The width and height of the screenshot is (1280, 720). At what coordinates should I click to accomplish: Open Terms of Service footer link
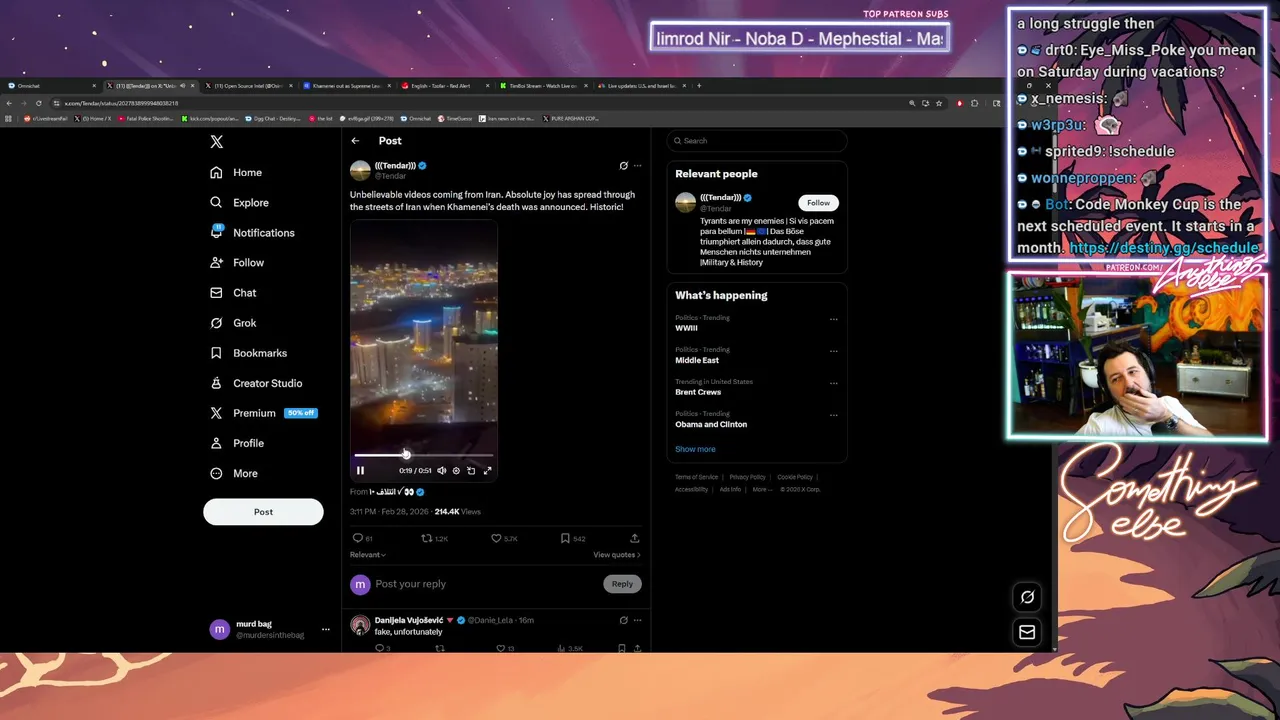(x=696, y=477)
